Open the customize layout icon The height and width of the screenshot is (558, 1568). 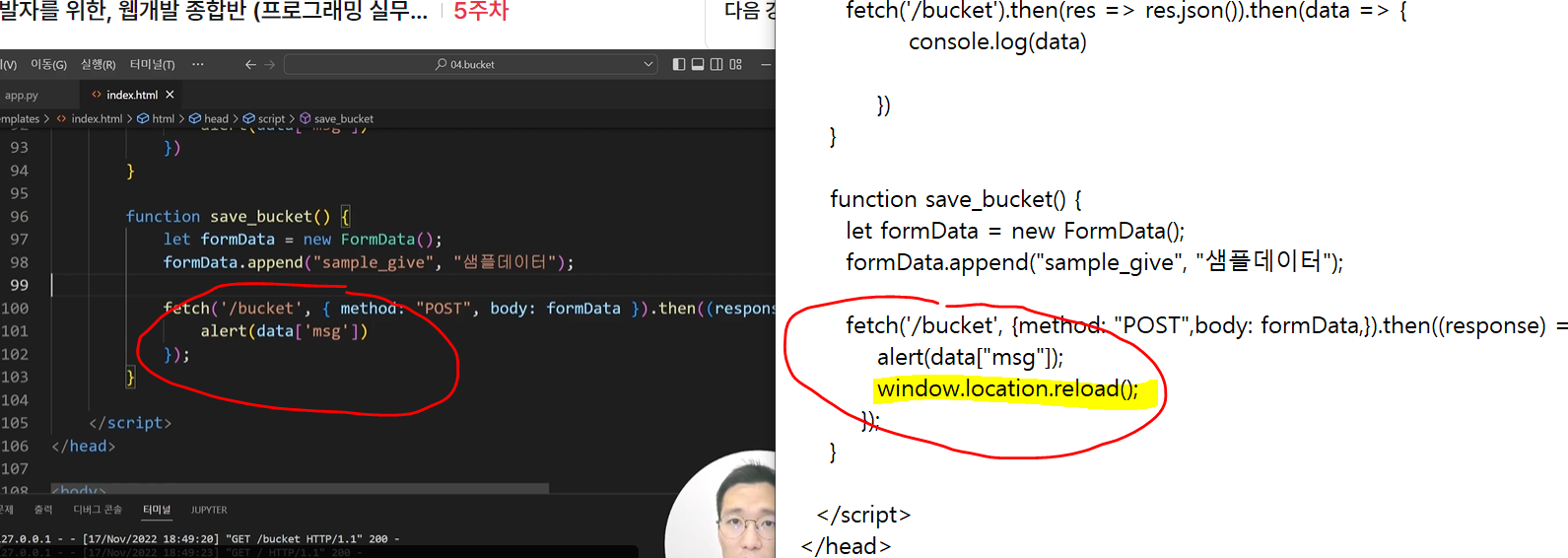pyautogui.click(x=735, y=64)
